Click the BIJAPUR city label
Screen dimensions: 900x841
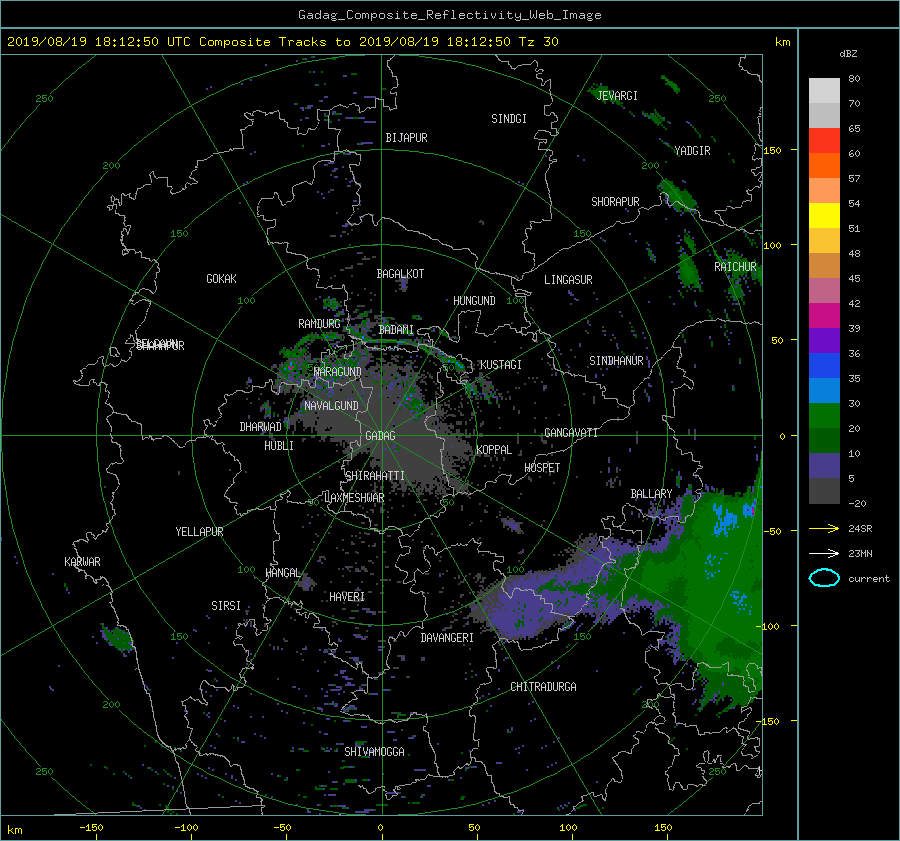(406, 138)
